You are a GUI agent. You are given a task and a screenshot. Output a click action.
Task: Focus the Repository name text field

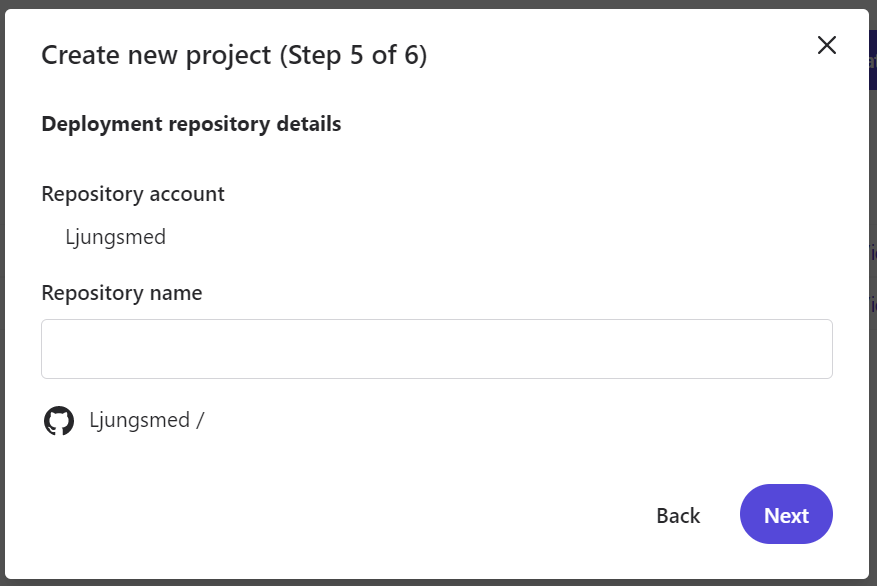point(436,349)
